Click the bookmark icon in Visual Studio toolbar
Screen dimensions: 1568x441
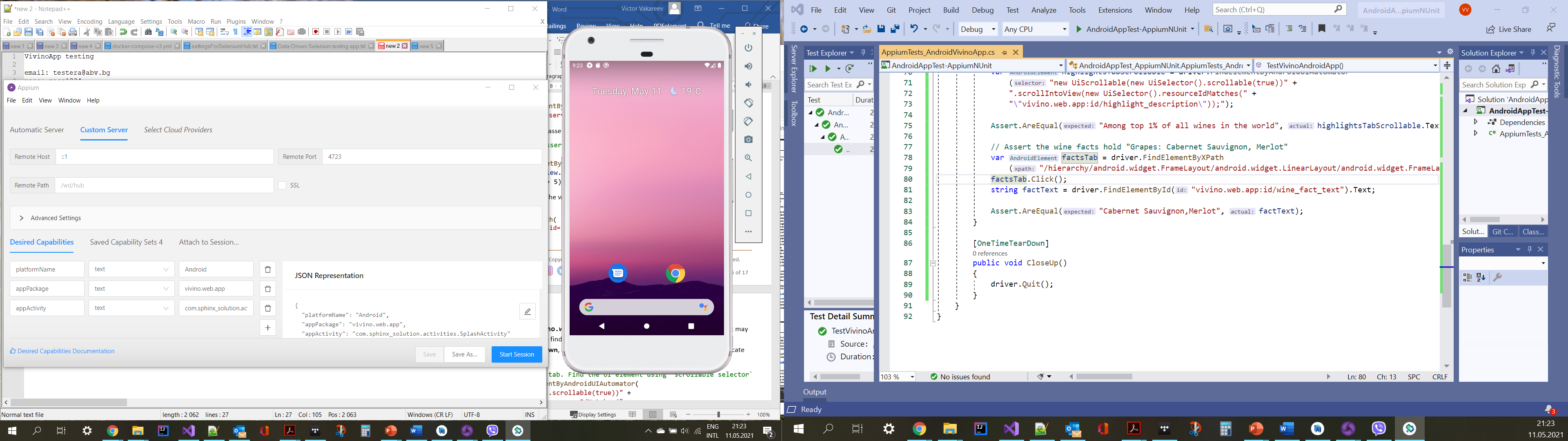(x=1321, y=29)
